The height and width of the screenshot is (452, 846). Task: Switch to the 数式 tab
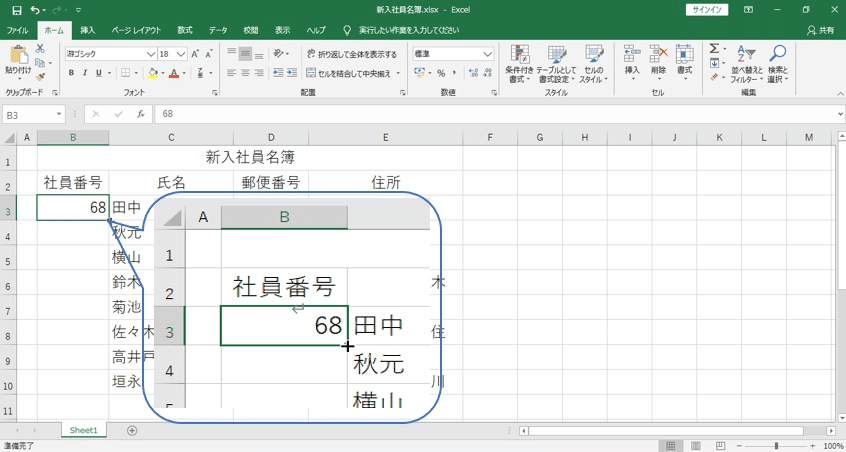coord(185,31)
